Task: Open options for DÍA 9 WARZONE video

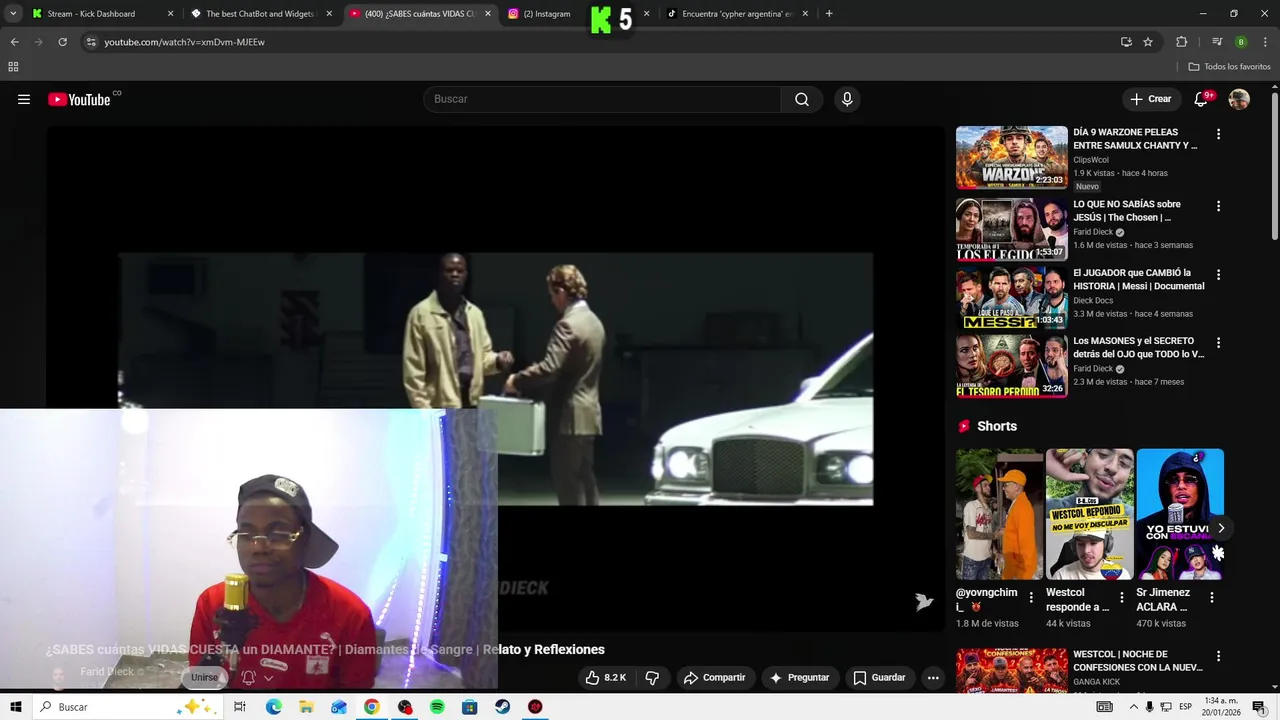Action: tap(1218, 134)
